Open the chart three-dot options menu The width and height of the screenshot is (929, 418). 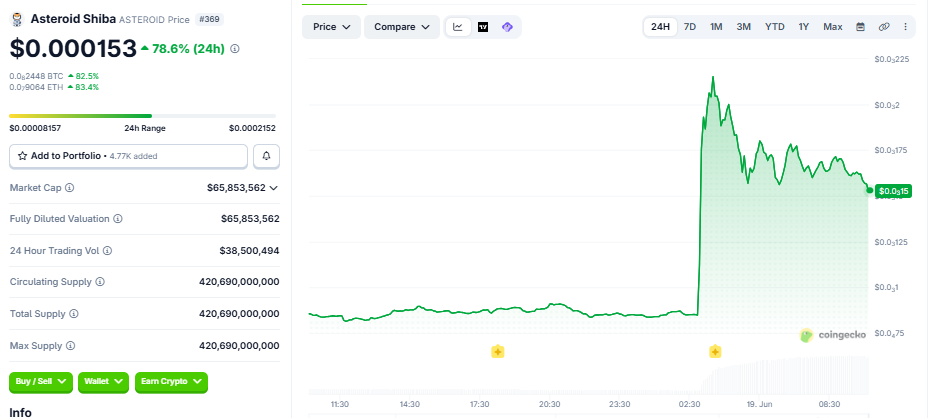(905, 27)
